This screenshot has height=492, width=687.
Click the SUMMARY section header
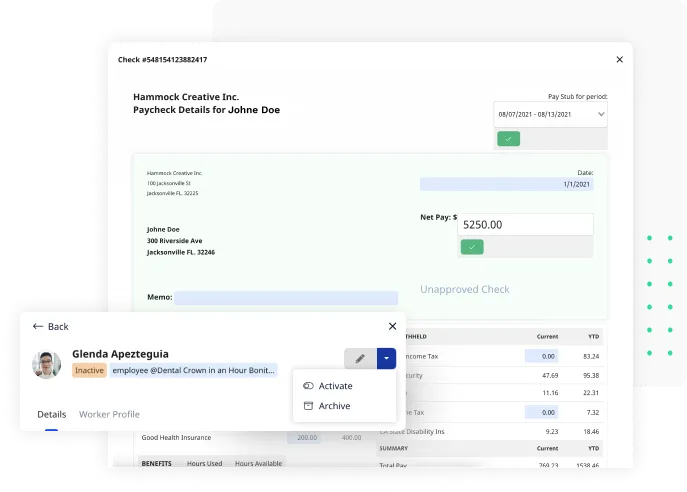coord(393,448)
